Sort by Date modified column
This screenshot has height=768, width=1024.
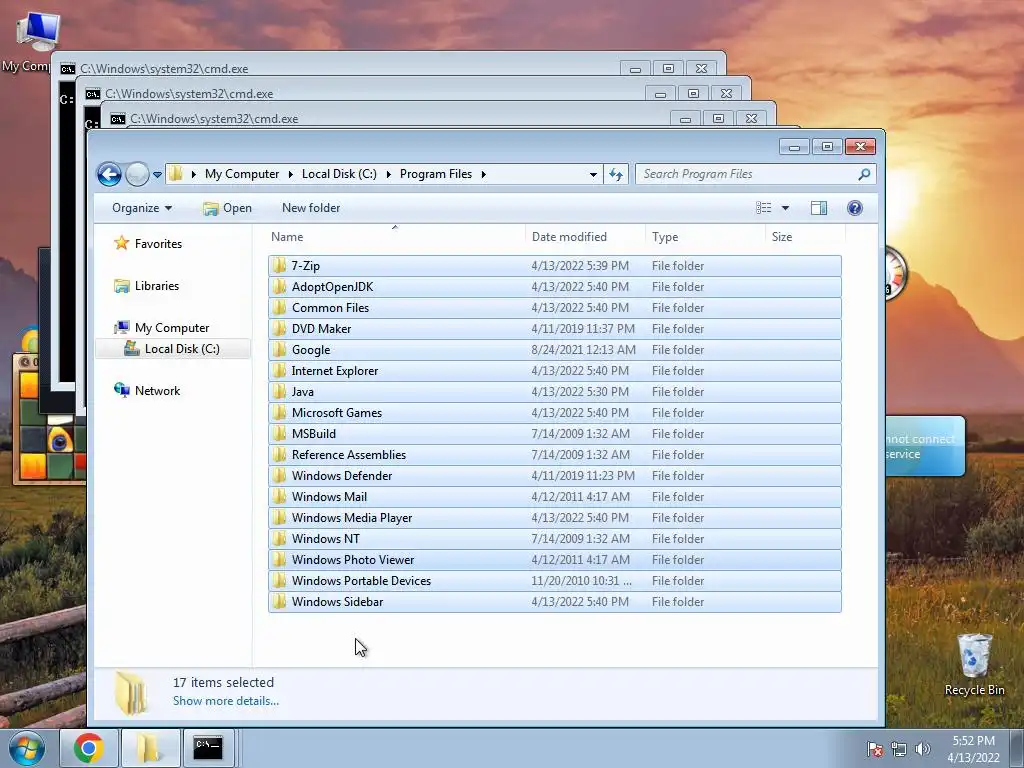pos(585,236)
